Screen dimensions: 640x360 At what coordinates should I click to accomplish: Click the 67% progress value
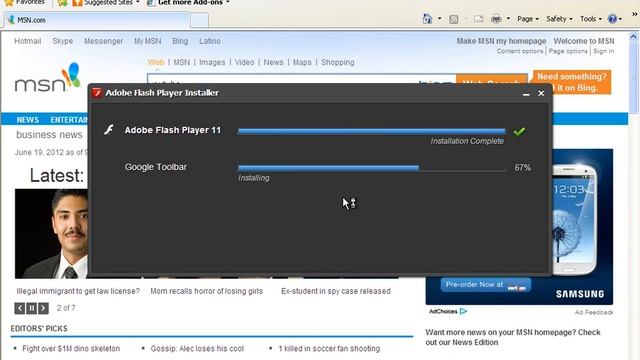[x=522, y=168]
